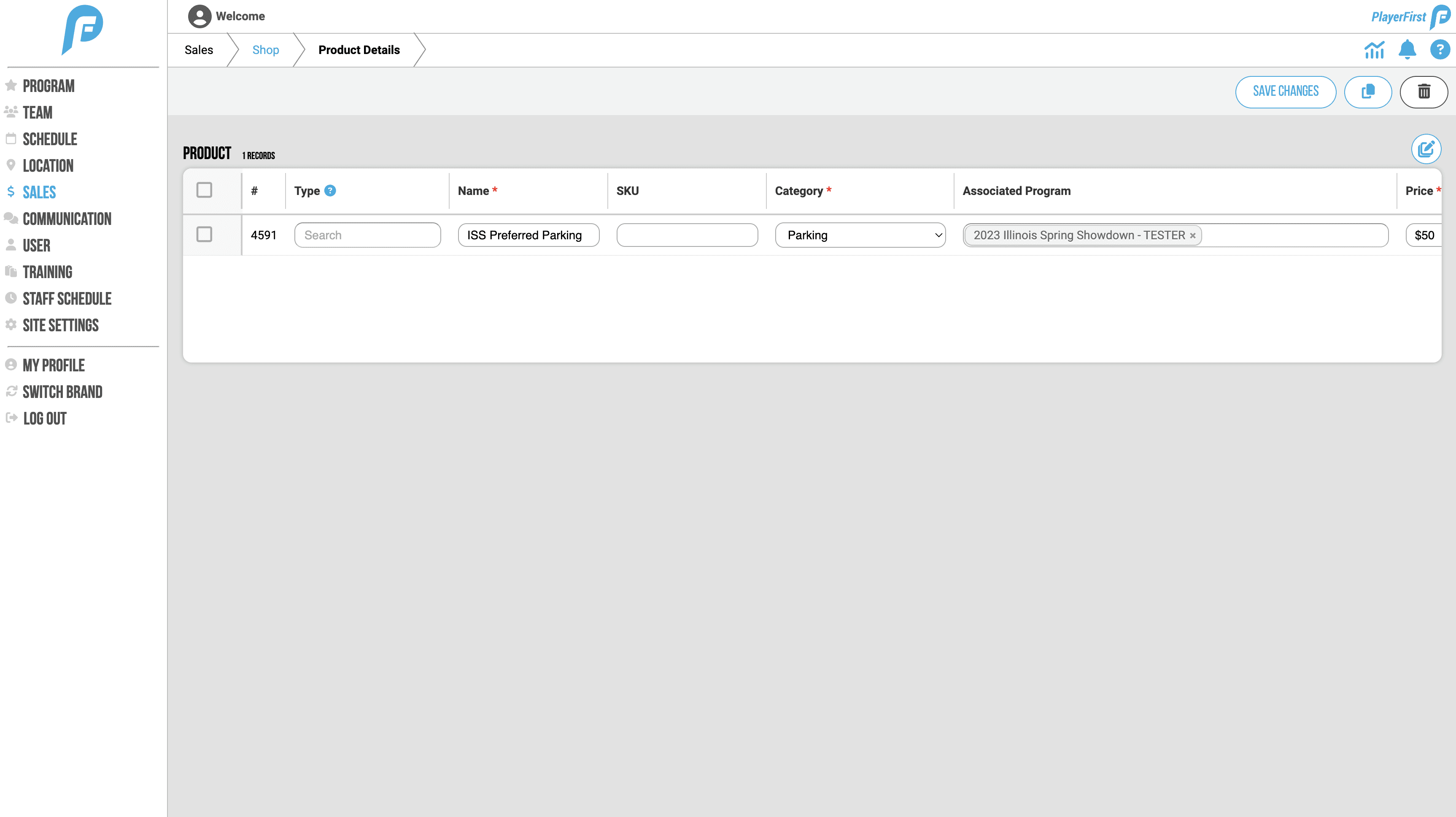Image resolution: width=1456 pixels, height=817 pixels.
Task: Click the Save Changes button
Action: tap(1285, 92)
